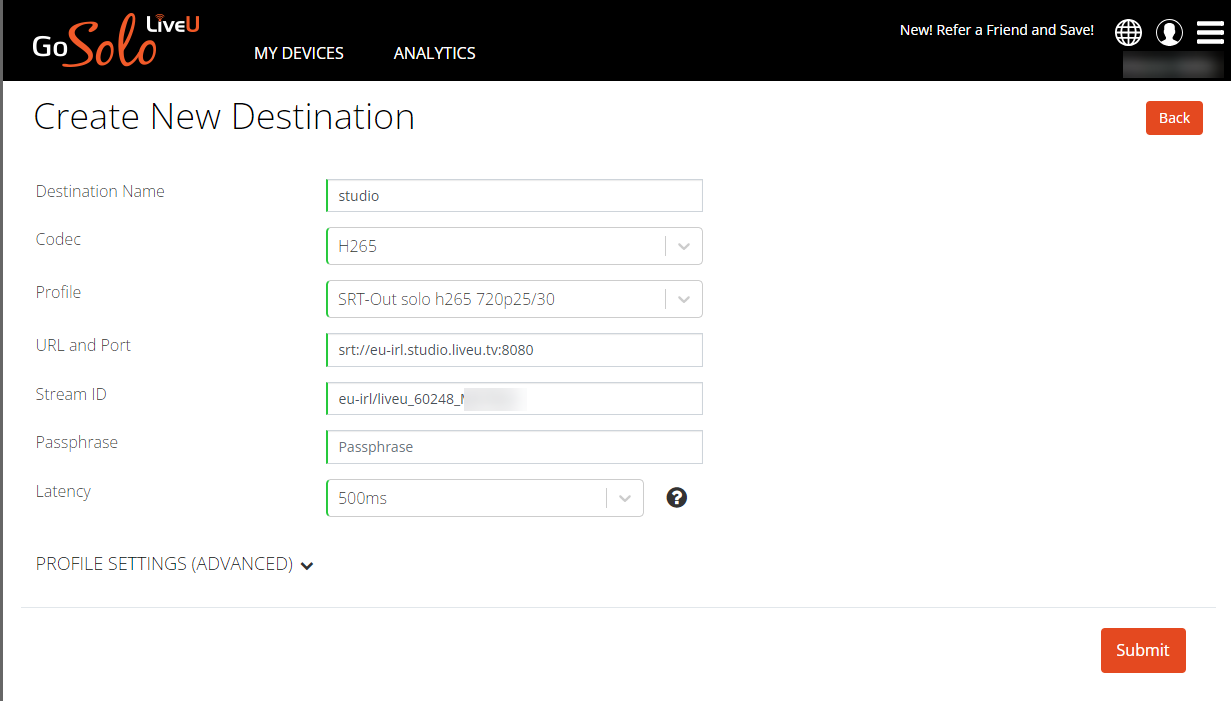Click the Refer a Friend link
Screen dimensions: 1231x701
[996, 30]
